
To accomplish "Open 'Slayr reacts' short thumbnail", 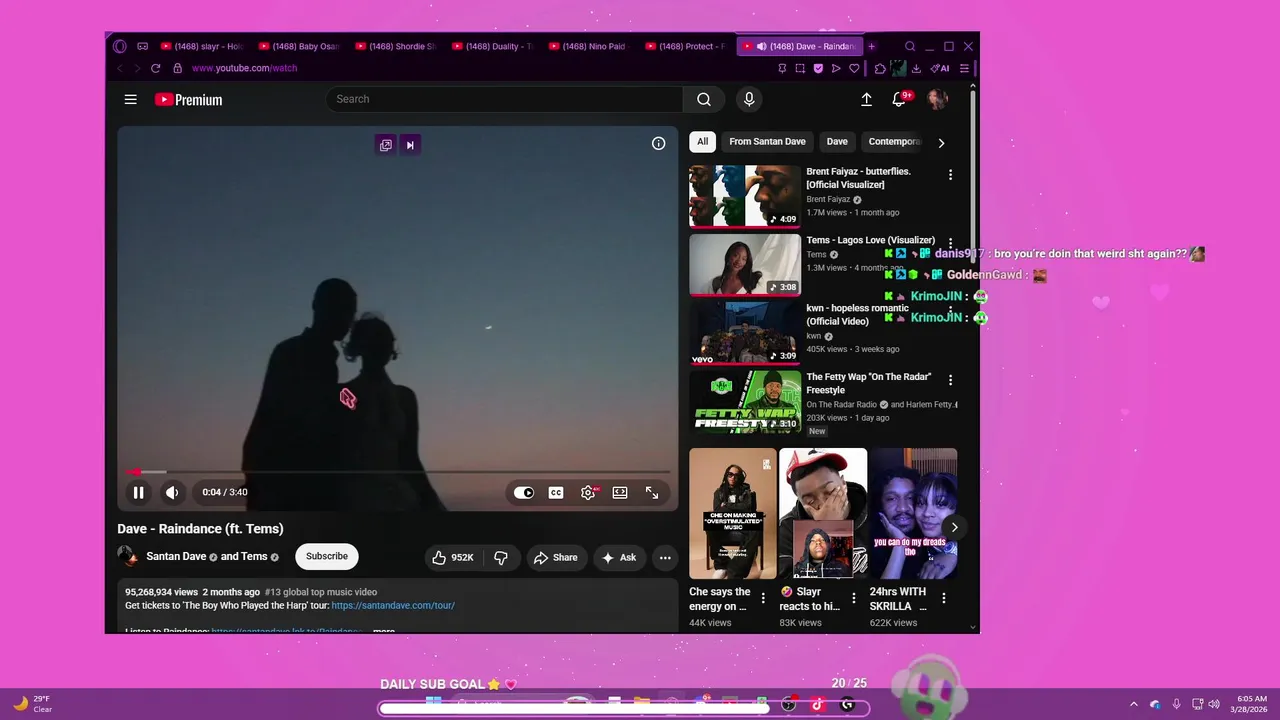I will click(823, 513).
